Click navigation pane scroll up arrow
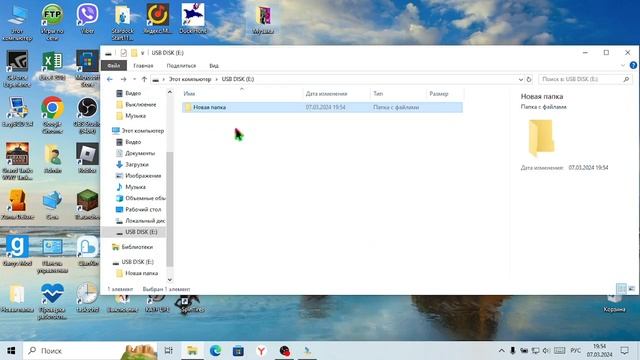The width and height of the screenshot is (640, 360). point(170,93)
